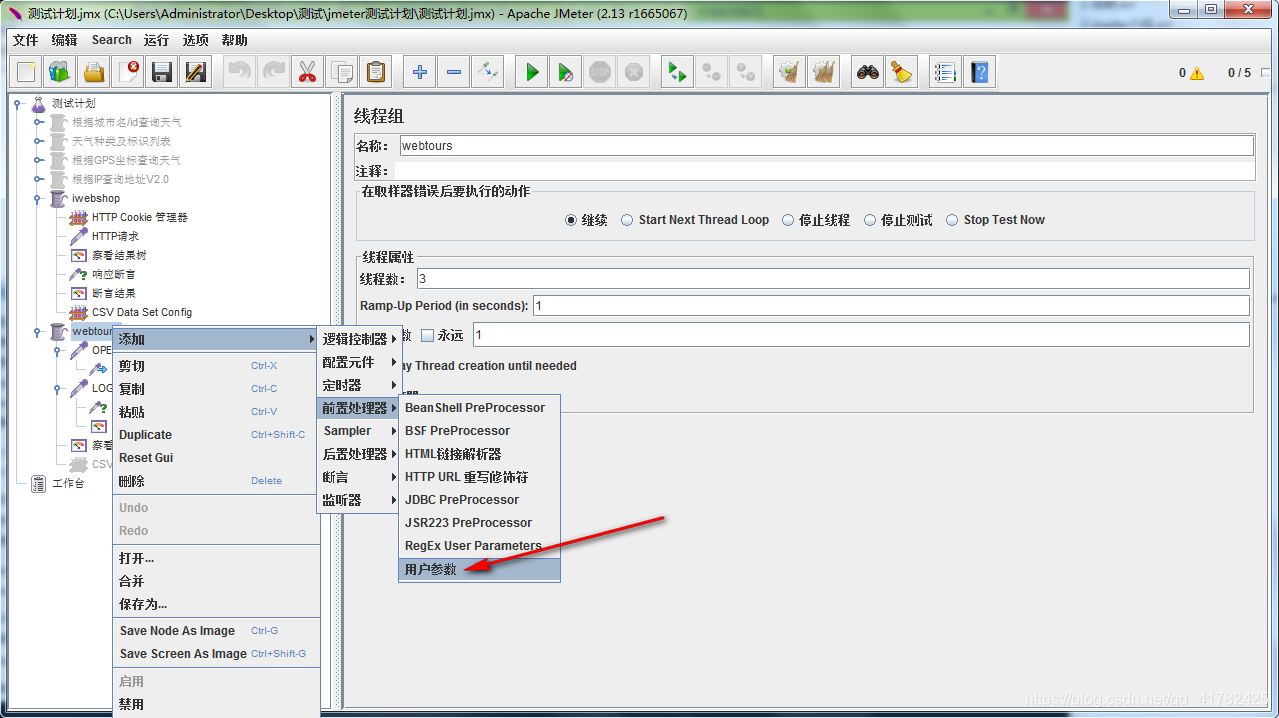Image resolution: width=1279 pixels, height=718 pixels.
Task: Open the 文件 menu
Action: [25, 40]
